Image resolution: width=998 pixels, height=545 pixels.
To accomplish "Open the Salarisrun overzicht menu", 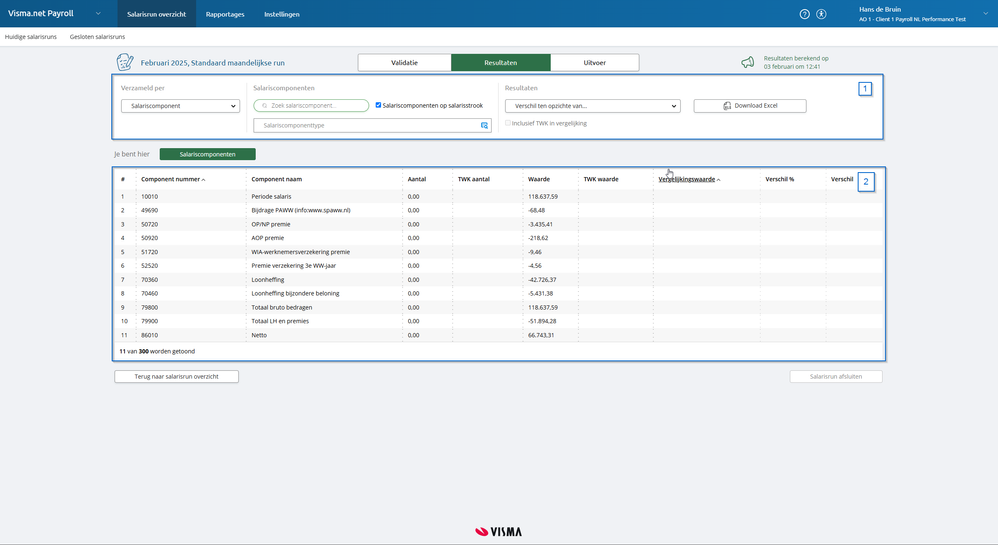I will pyautogui.click(x=157, y=14).
